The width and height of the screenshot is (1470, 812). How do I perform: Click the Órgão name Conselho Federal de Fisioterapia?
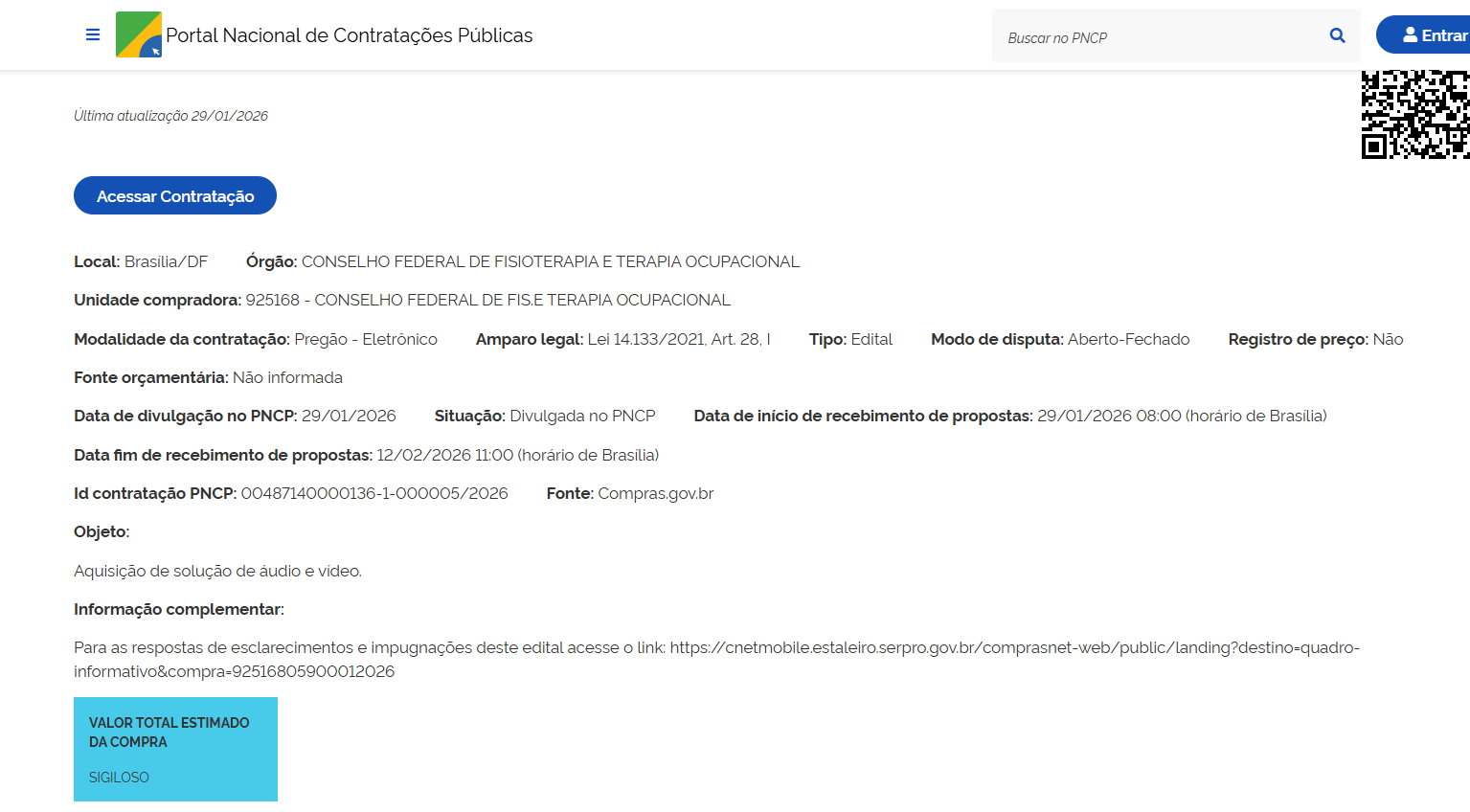(550, 262)
